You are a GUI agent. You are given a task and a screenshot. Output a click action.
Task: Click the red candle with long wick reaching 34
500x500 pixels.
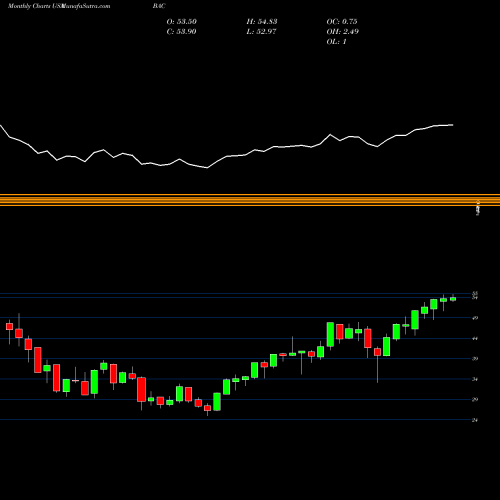coord(377,352)
